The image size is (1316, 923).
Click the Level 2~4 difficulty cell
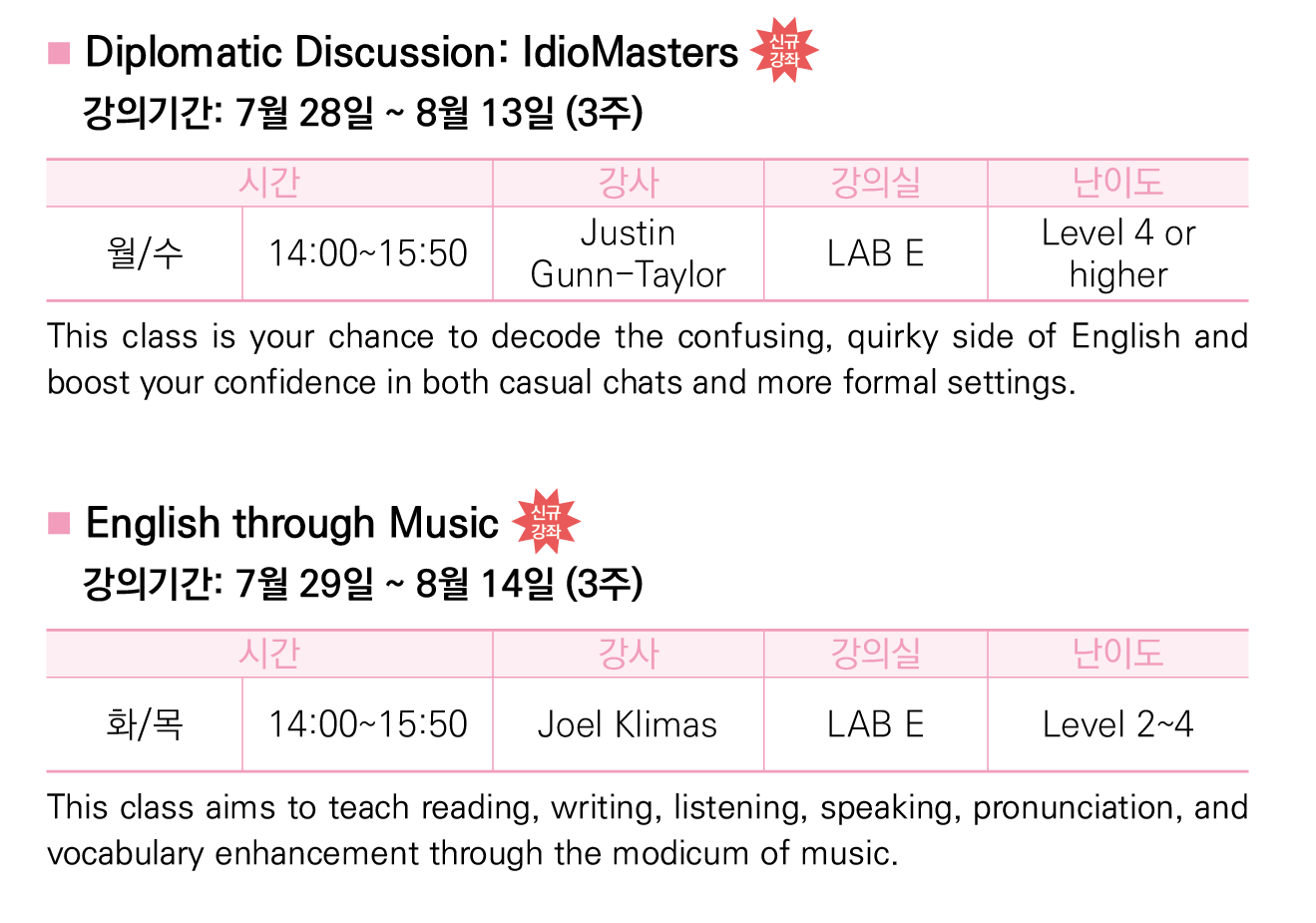pos(1117,724)
